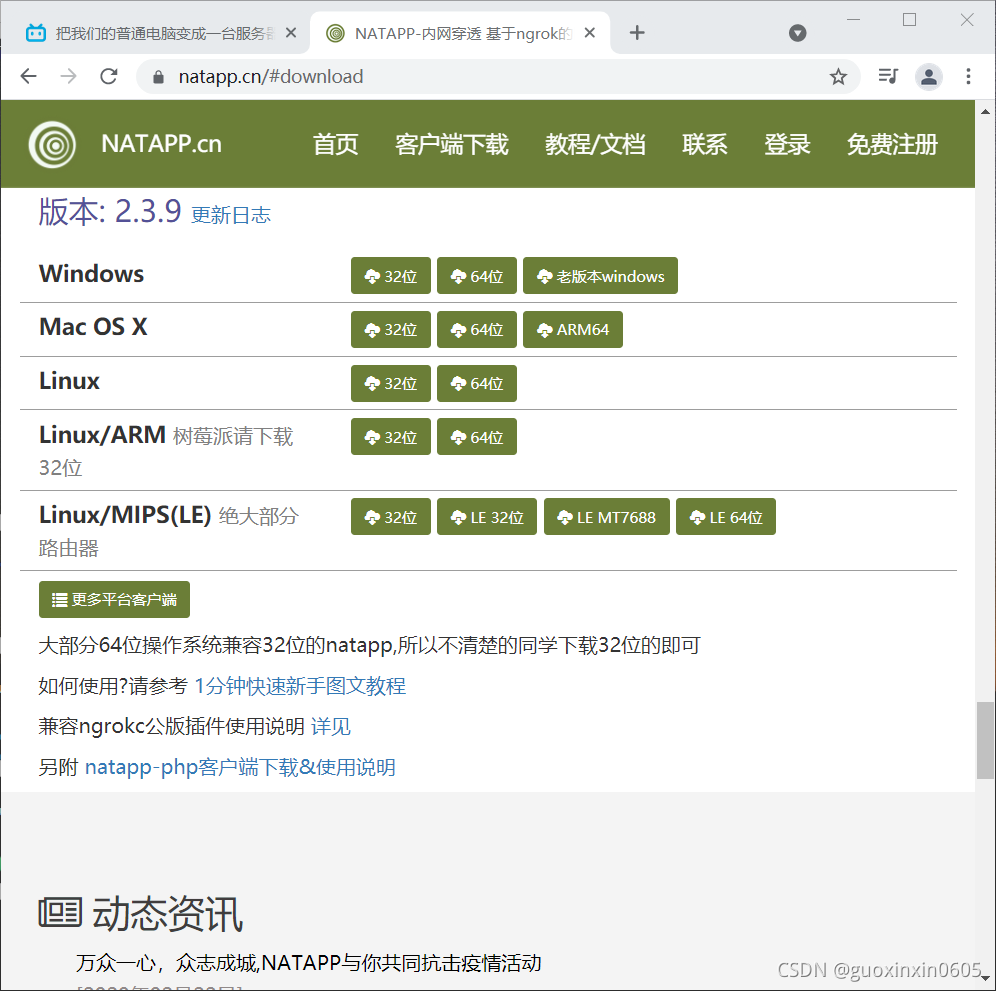996x991 pixels.
Task: Download Windows 64位 client
Action: (x=477, y=276)
